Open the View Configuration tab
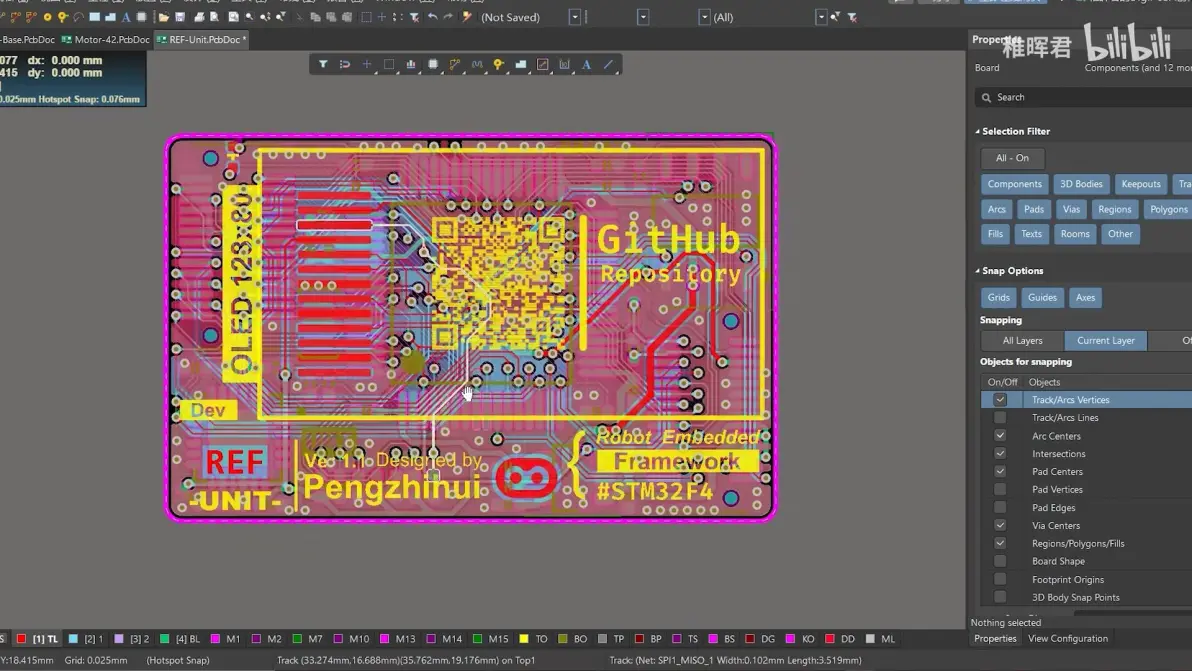This screenshot has width=1192, height=671. [x=1067, y=638]
